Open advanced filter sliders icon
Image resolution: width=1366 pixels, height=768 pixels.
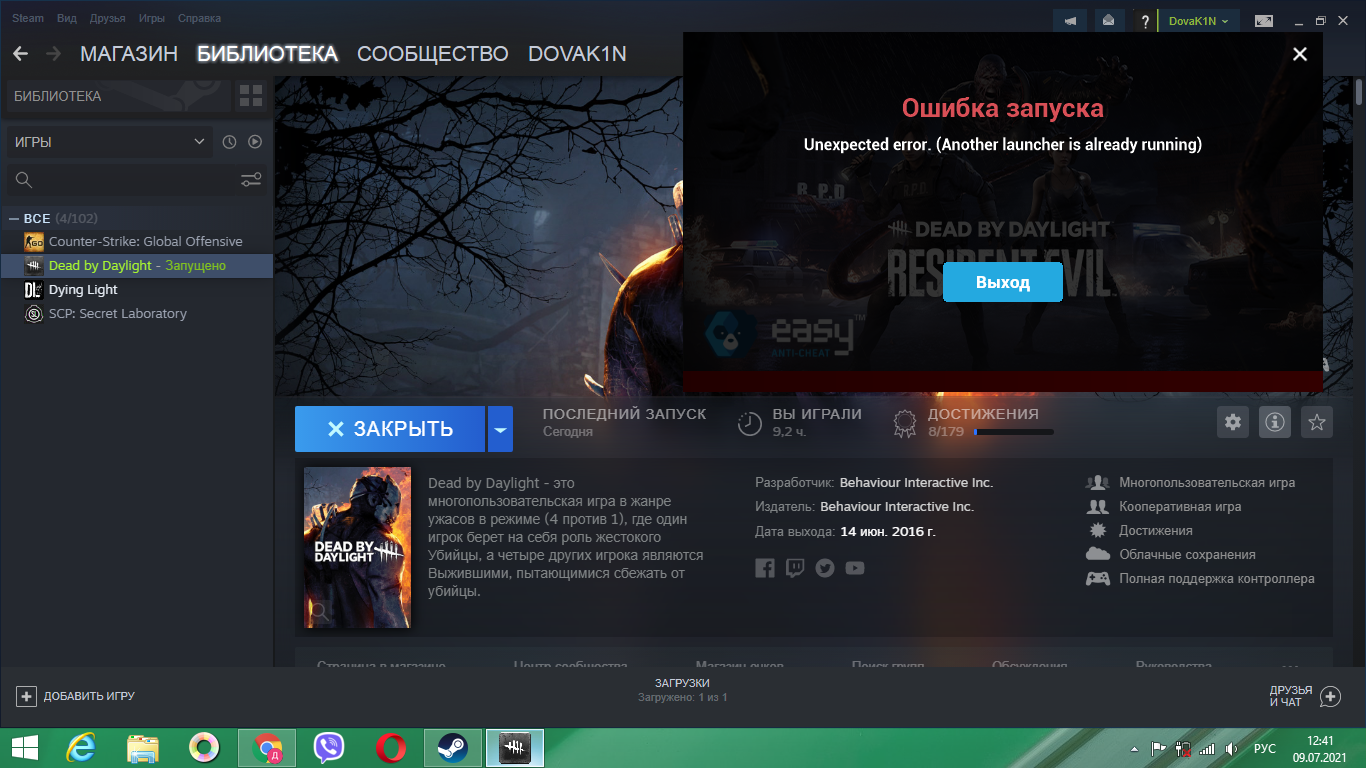[x=251, y=180]
